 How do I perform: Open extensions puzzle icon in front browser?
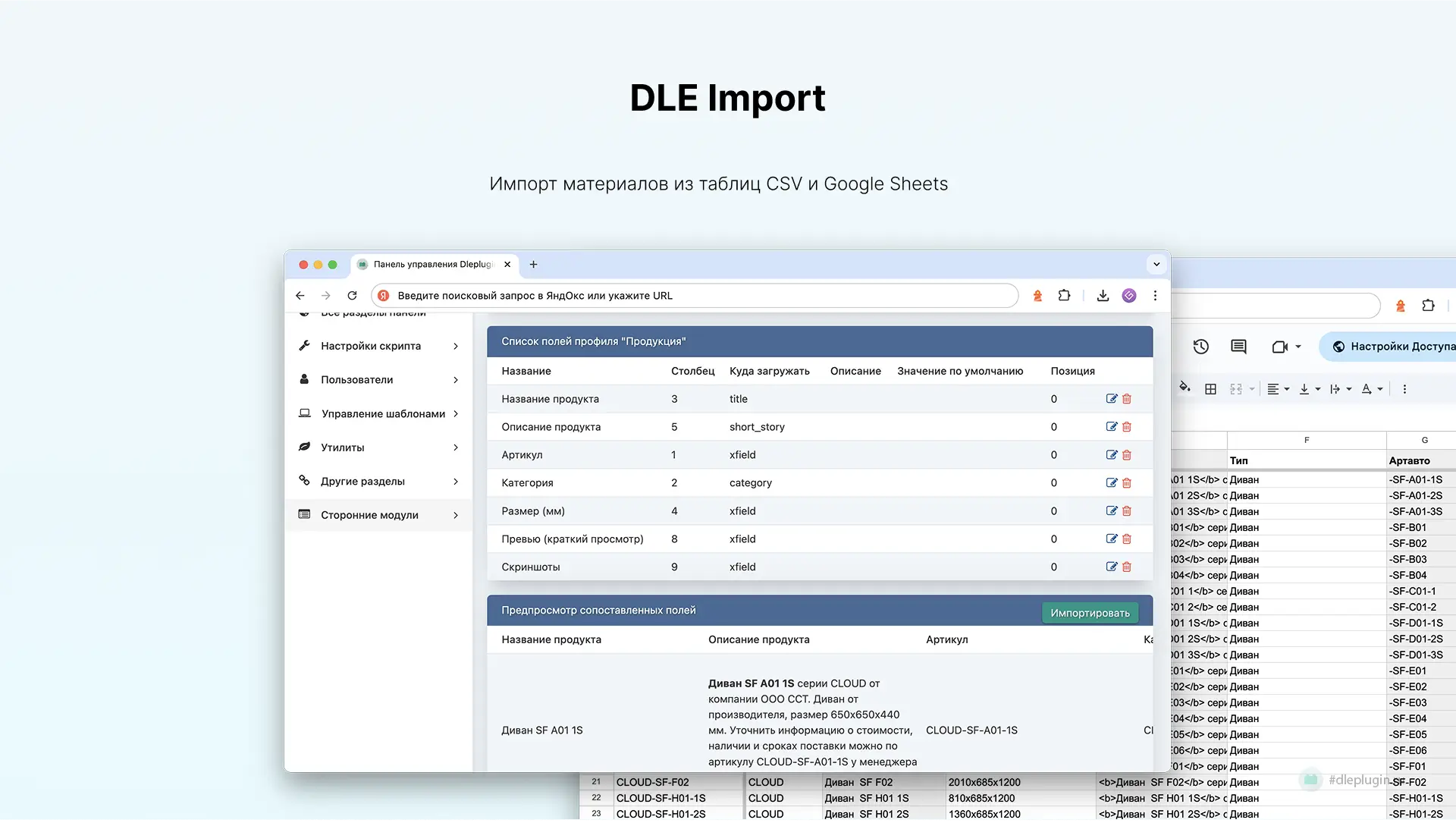pos(1065,296)
